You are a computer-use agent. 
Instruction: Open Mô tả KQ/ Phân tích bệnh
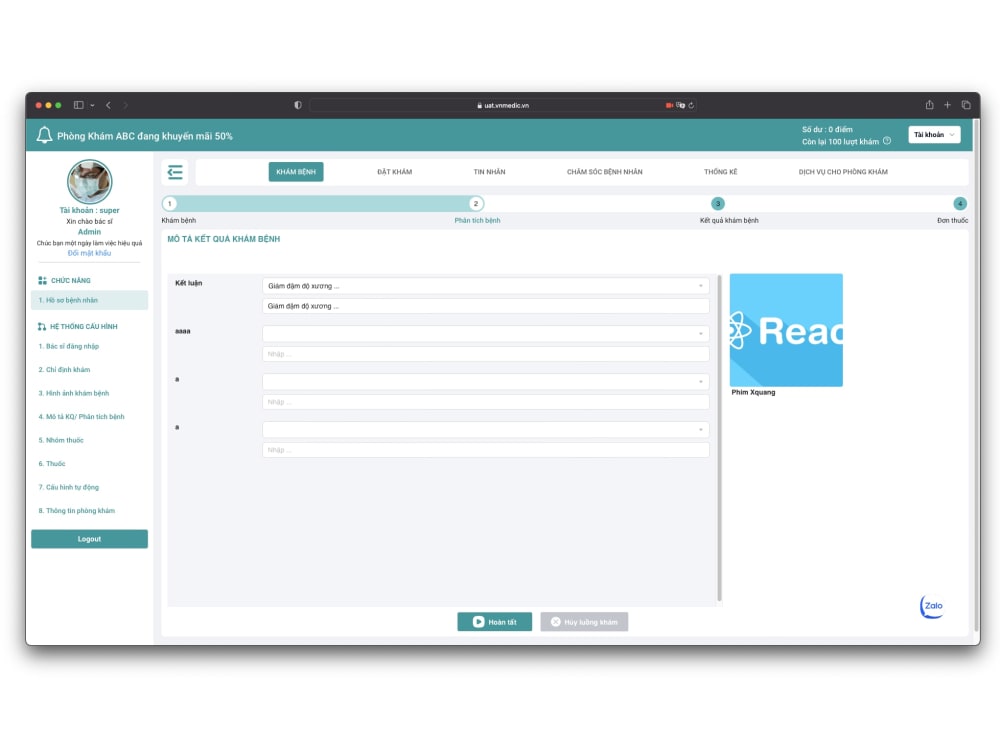(x=82, y=417)
